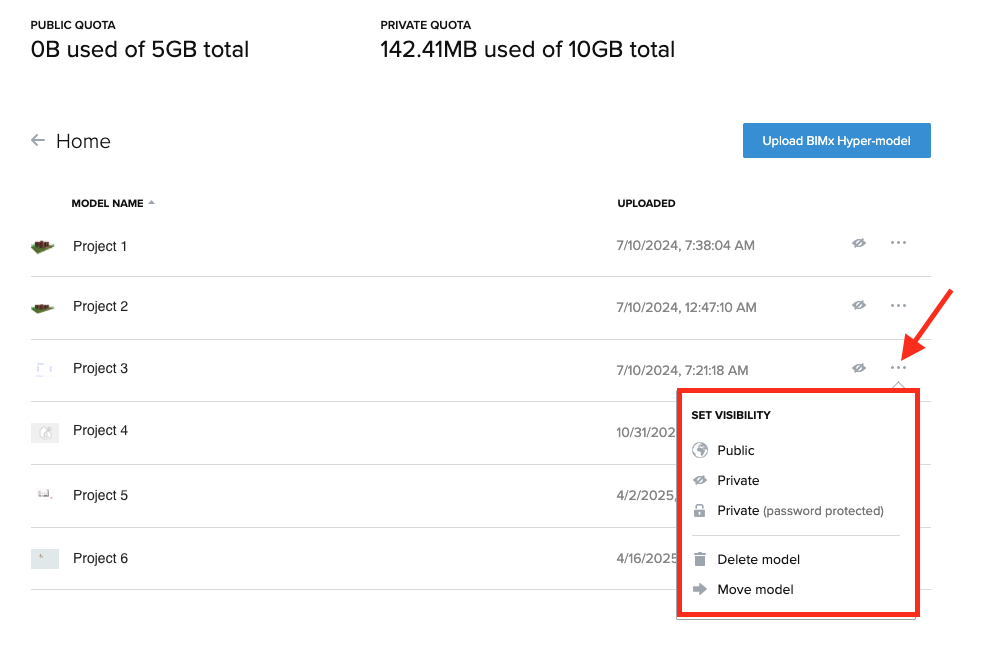Click the crossed-eye icon beside Private option
Viewport: 992px width, 652px height.
click(x=700, y=481)
